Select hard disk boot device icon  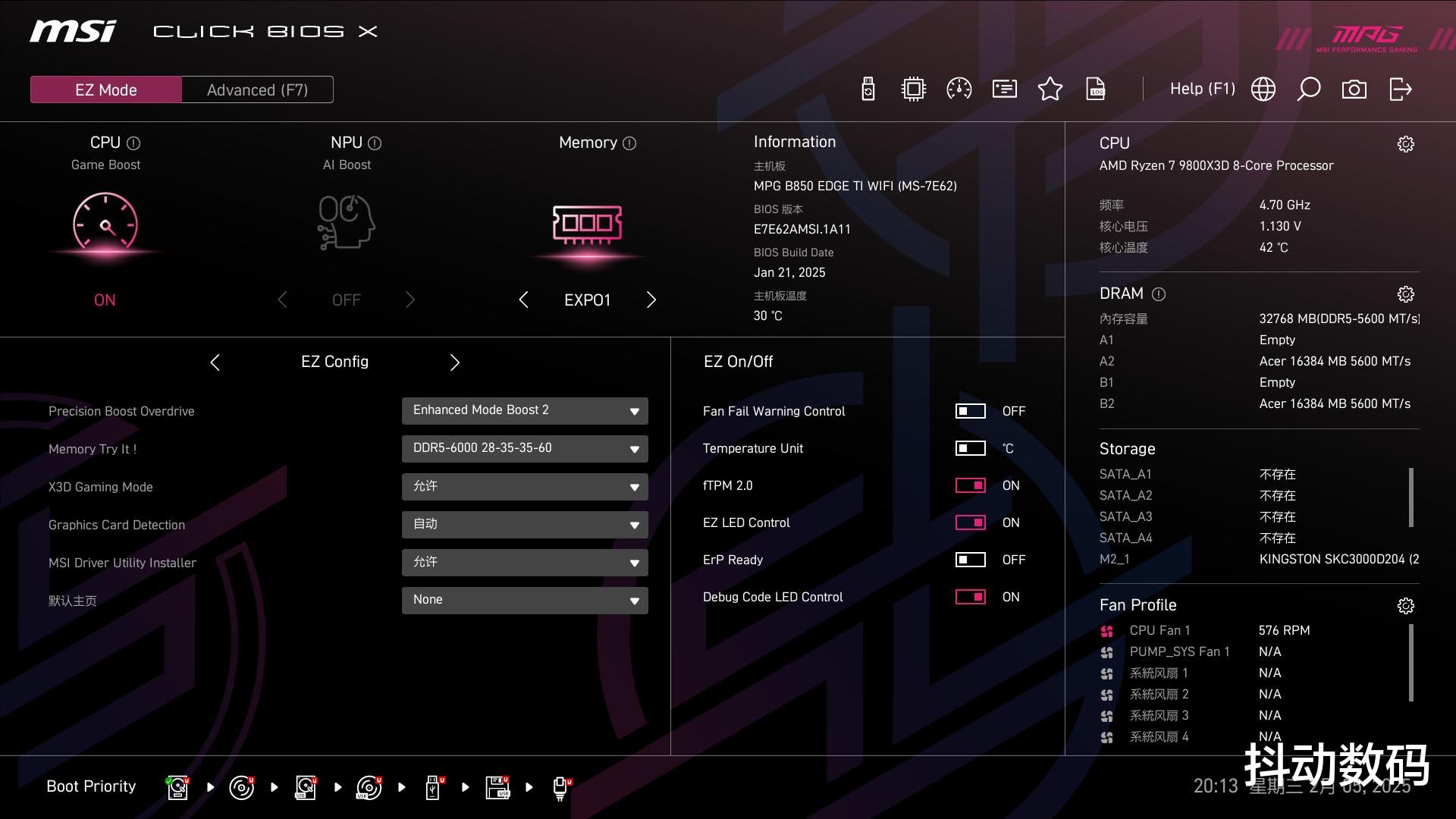click(177, 787)
